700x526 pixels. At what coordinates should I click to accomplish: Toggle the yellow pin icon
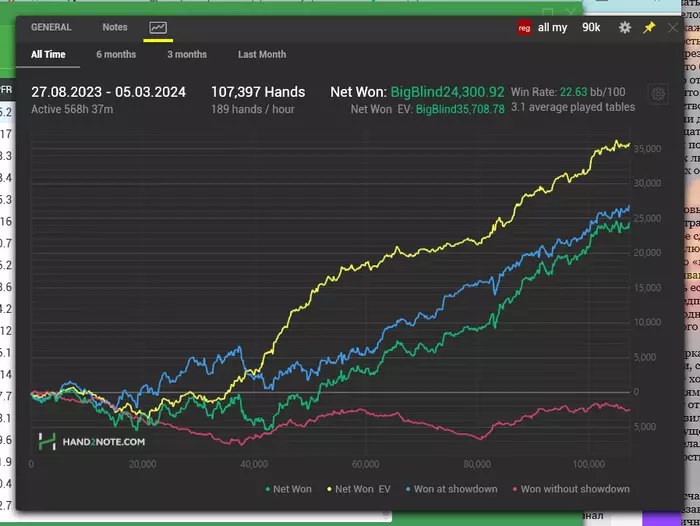click(649, 28)
